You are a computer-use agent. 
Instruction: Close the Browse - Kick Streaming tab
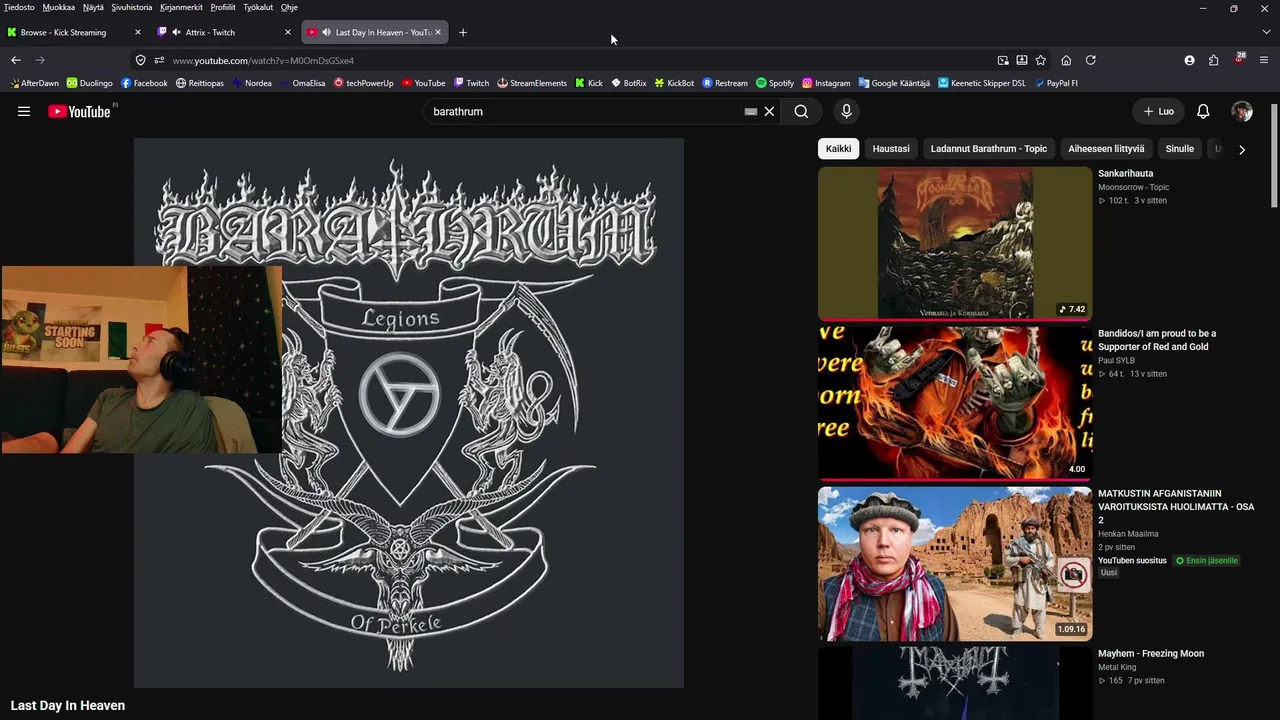138,32
